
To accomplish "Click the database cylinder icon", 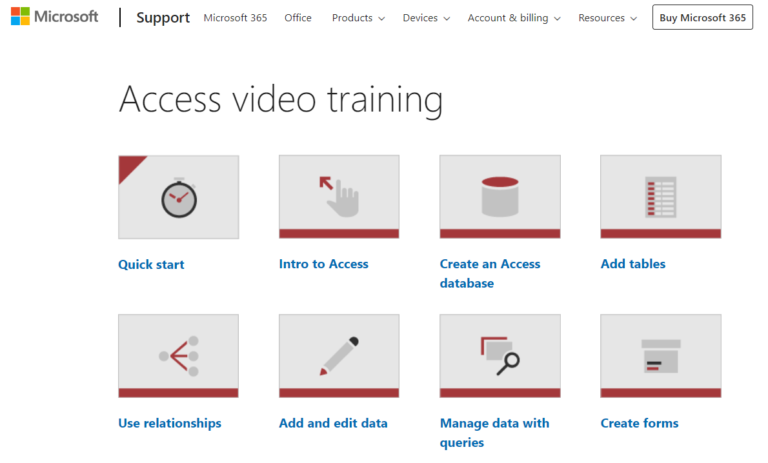I will 499,196.
